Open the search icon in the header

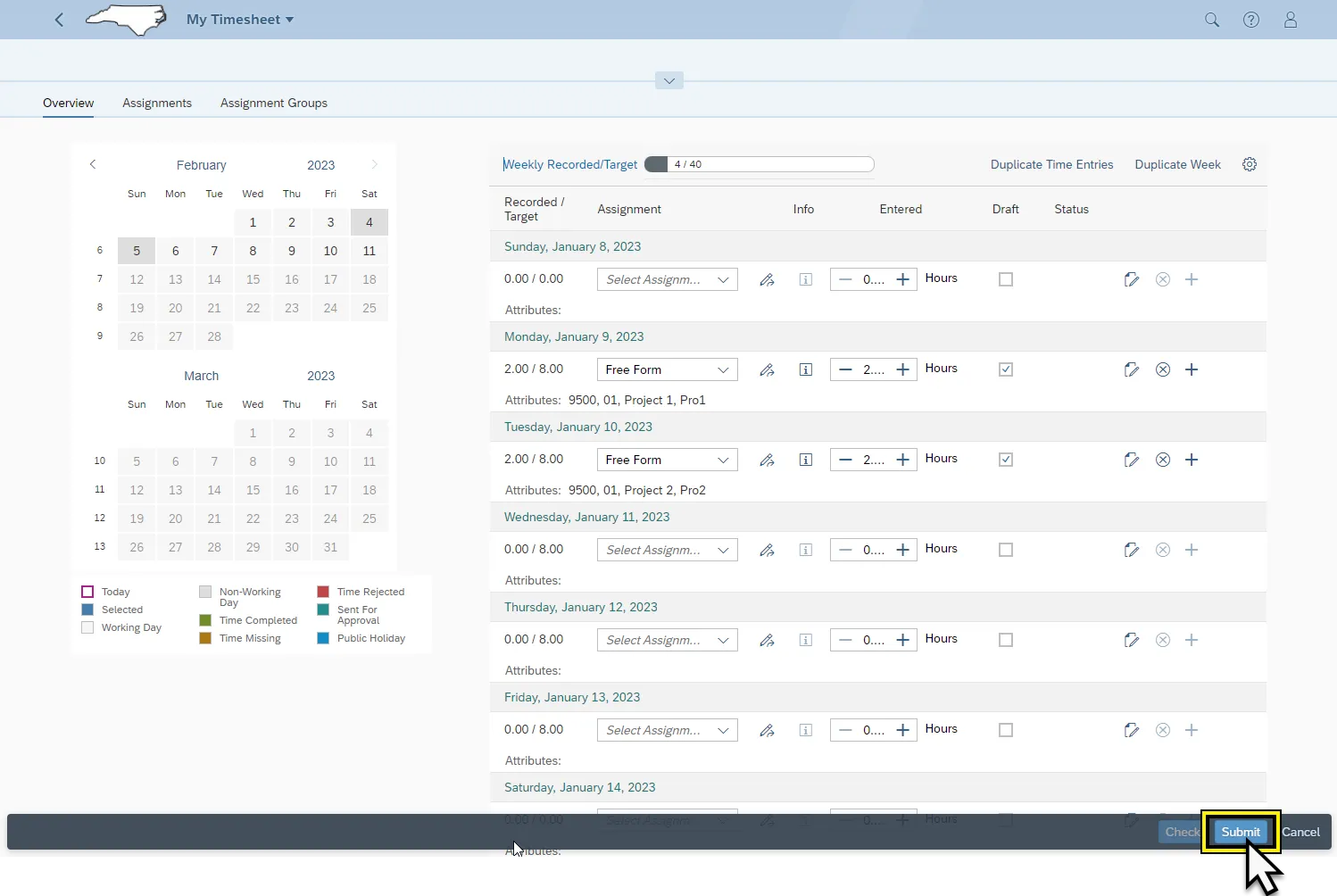tap(1212, 20)
